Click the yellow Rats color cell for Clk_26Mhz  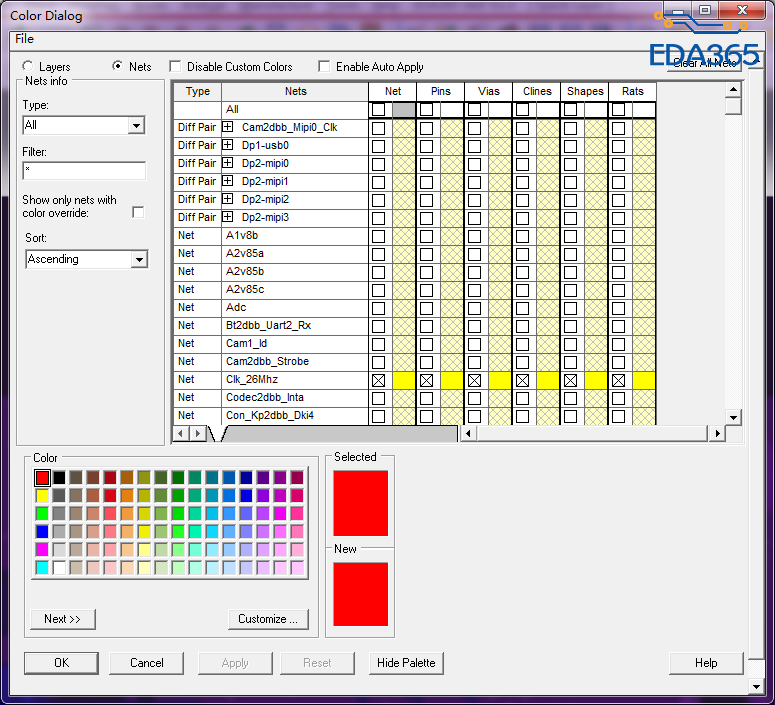click(644, 380)
